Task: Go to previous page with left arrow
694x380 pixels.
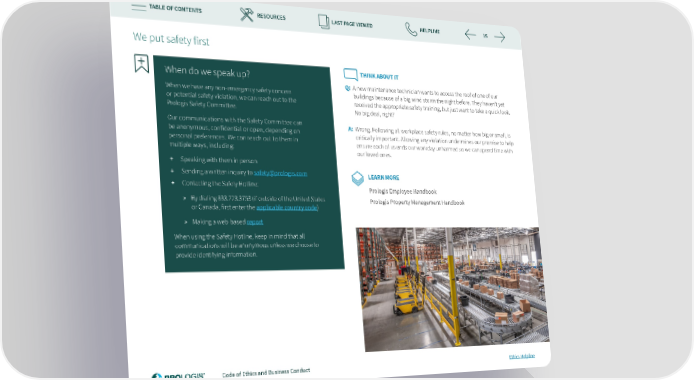Action: click(470, 35)
